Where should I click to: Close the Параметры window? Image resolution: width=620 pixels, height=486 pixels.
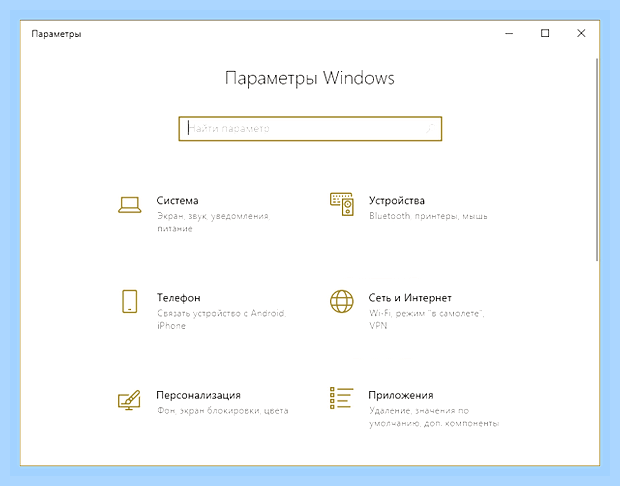(x=581, y=34)
